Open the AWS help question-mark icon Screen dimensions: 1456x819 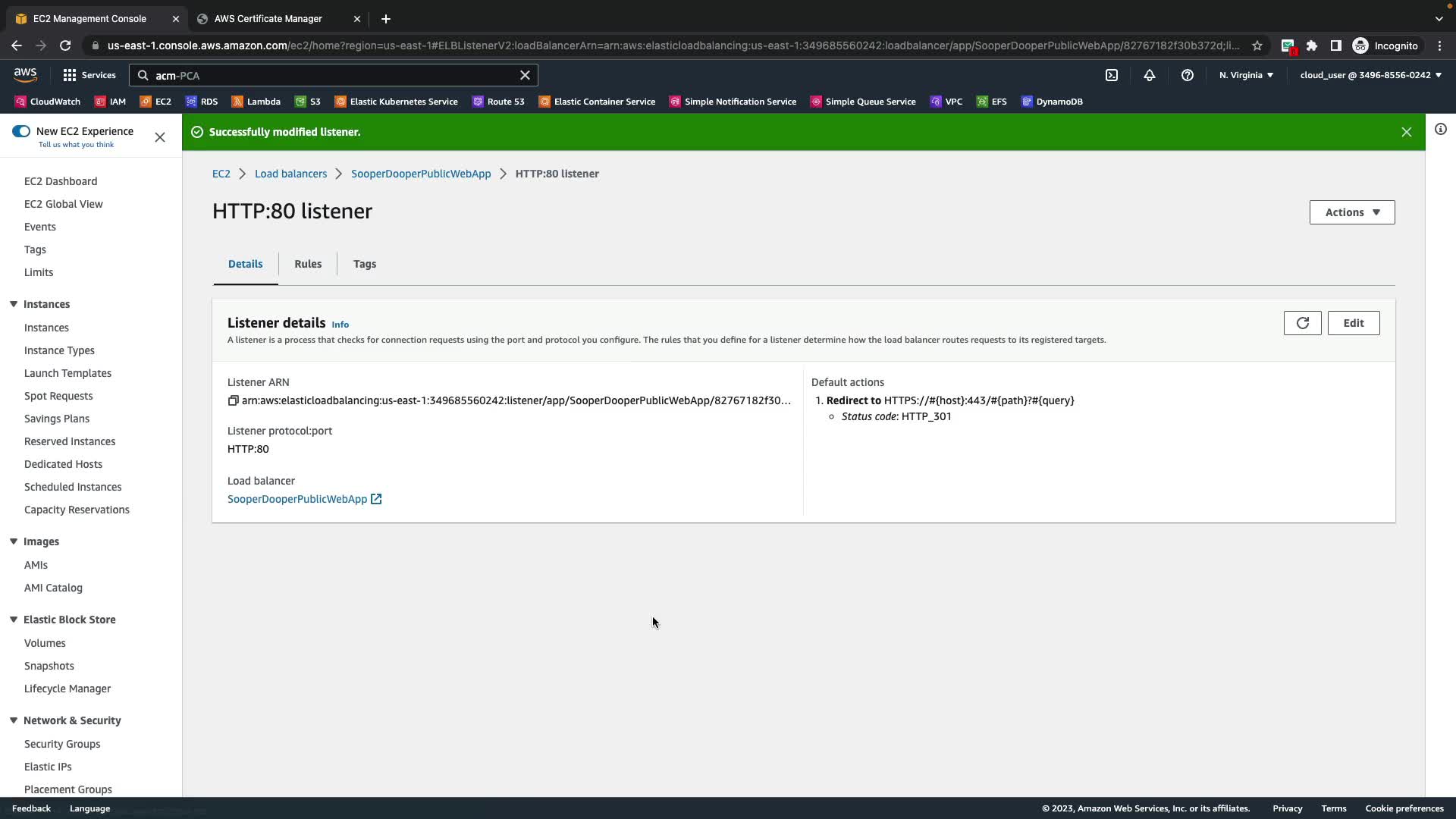pos(1188,75)
